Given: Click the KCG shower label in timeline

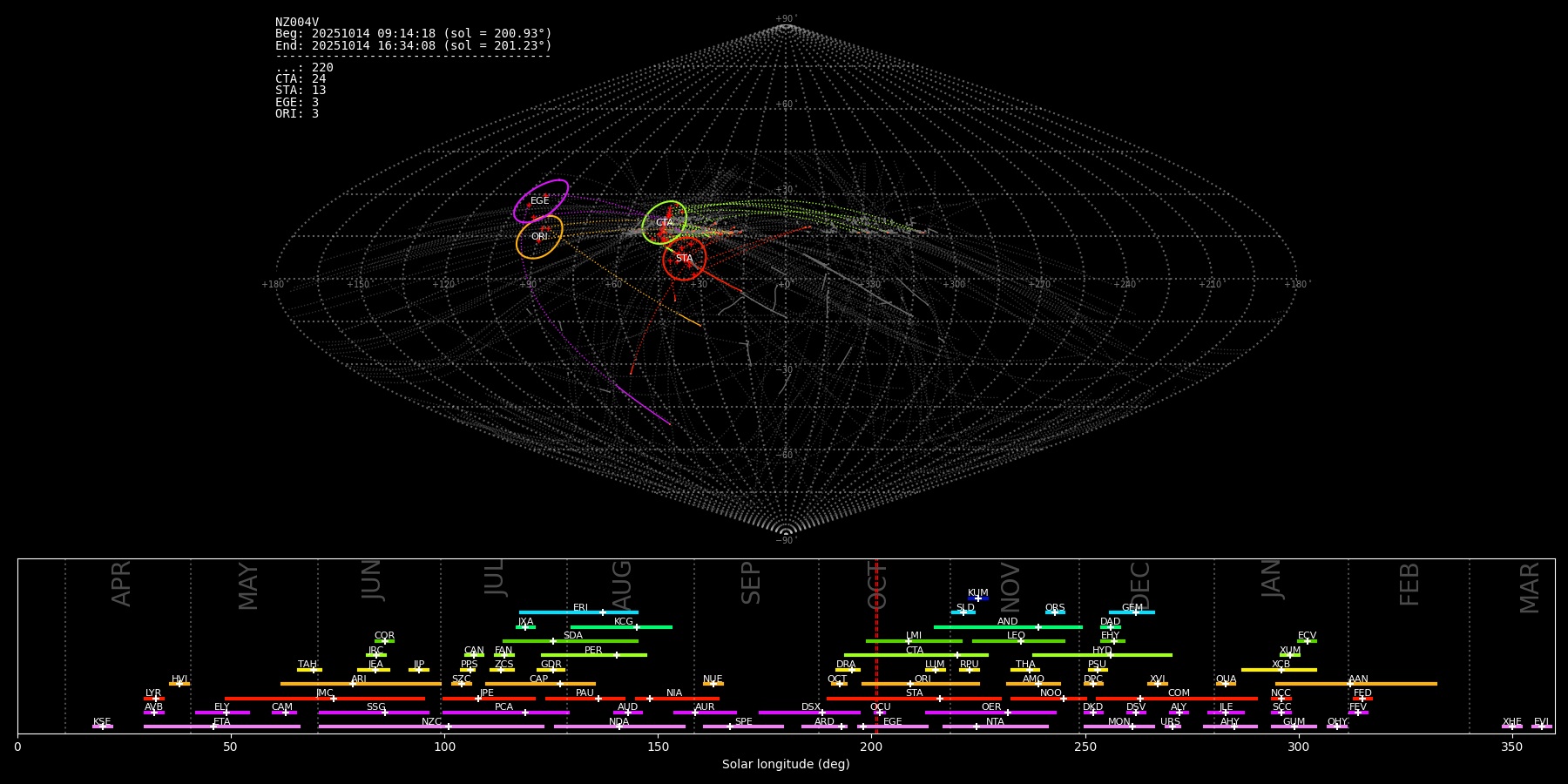Looking at the screenshot, I should pyautogui.click(x=624, y=622).
